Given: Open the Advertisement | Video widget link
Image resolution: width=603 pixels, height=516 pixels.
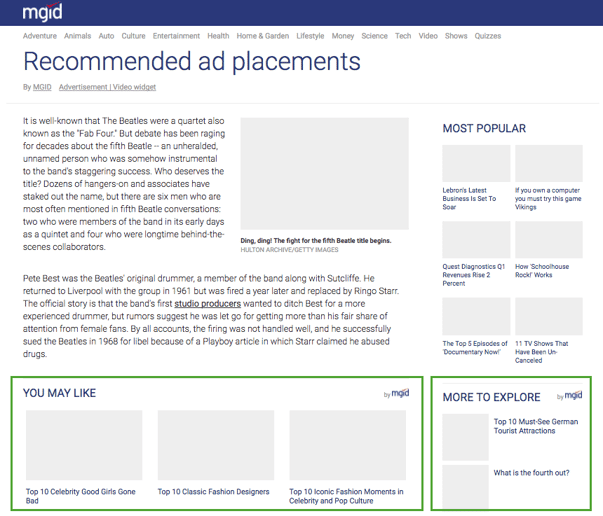Looking at the screenshot, I should click(x=108, y=87).
